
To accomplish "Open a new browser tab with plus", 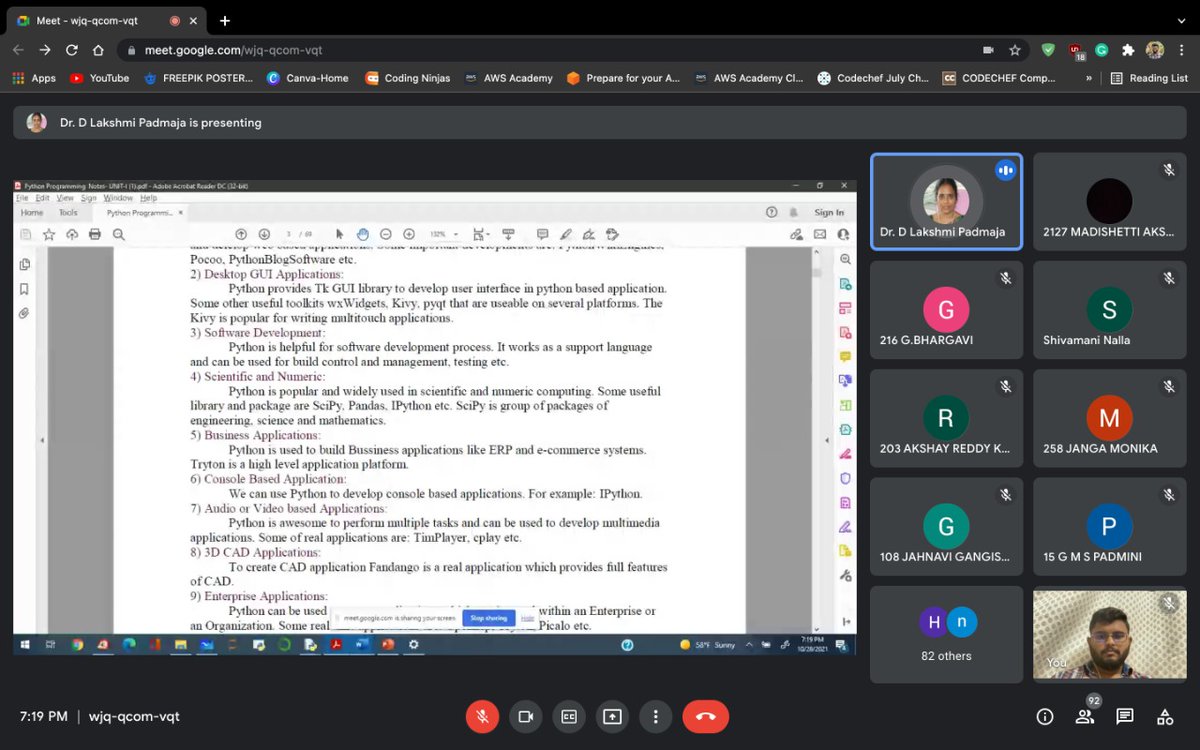I will 224,20.
